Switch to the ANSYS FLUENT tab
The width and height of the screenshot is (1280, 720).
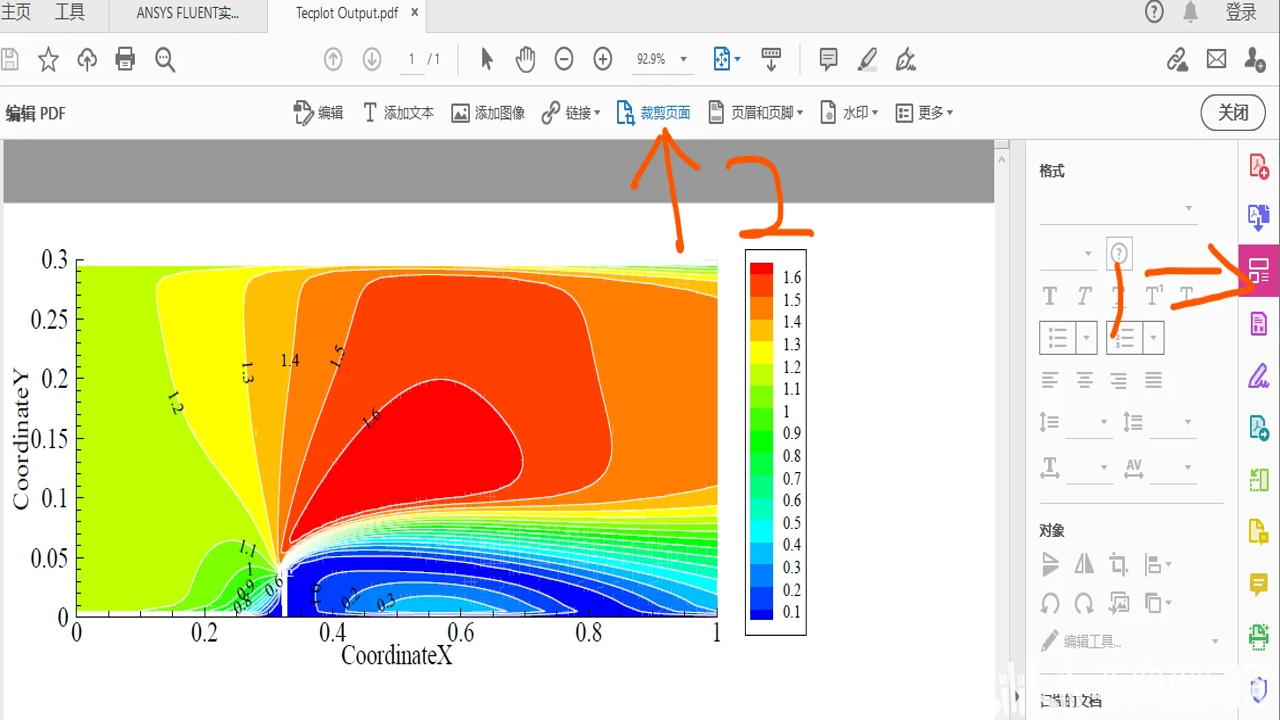tap(188, 14)
